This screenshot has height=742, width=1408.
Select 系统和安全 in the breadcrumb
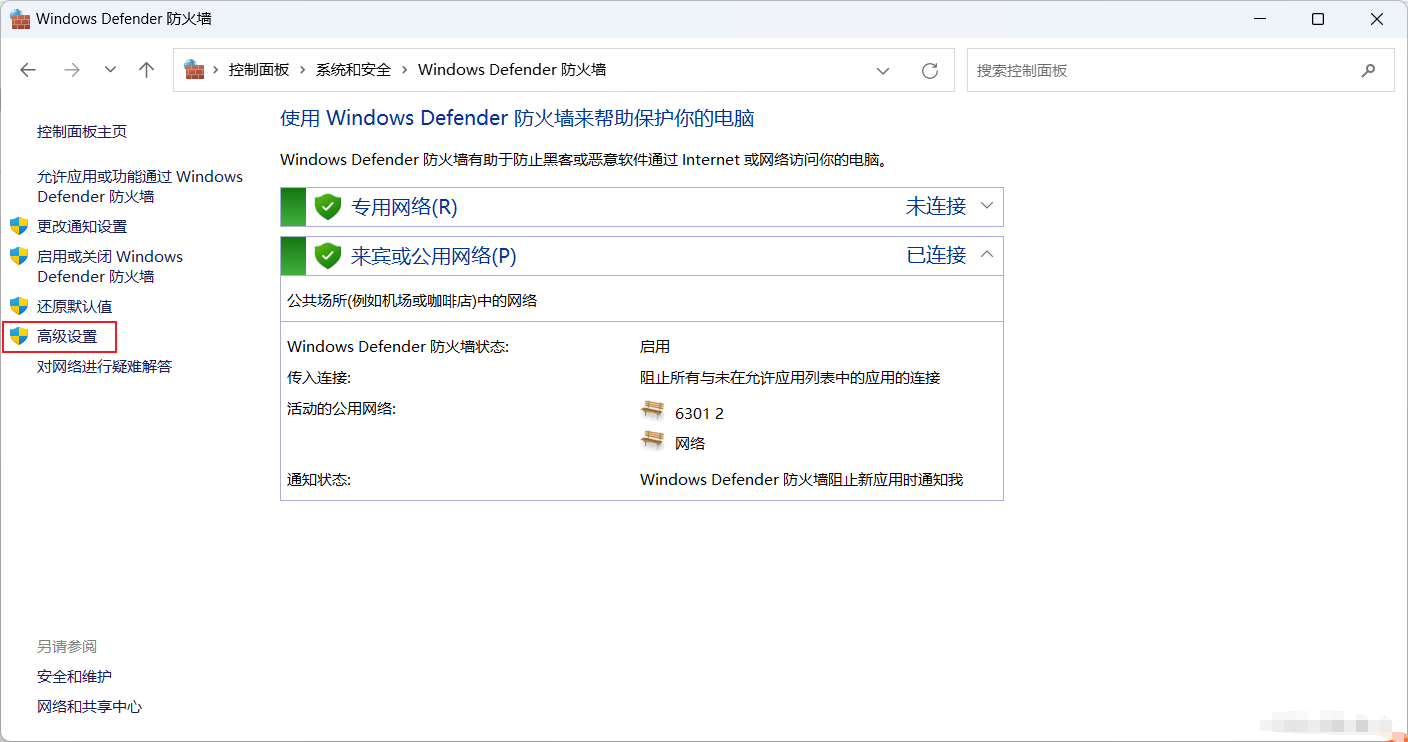(353, 70)
